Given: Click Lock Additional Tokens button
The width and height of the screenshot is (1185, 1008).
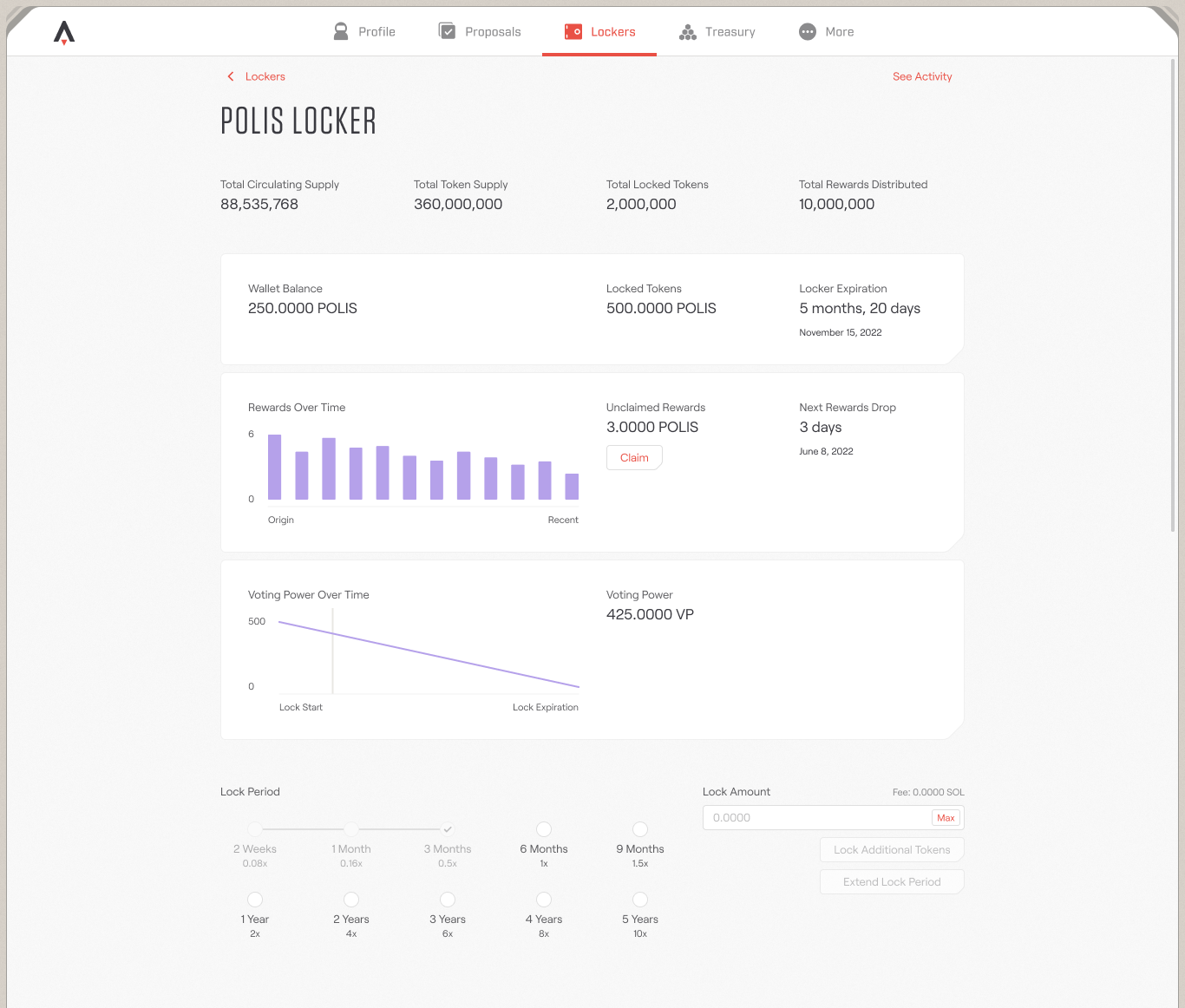Looking at the screenshot, I should [x=892, y=850].
